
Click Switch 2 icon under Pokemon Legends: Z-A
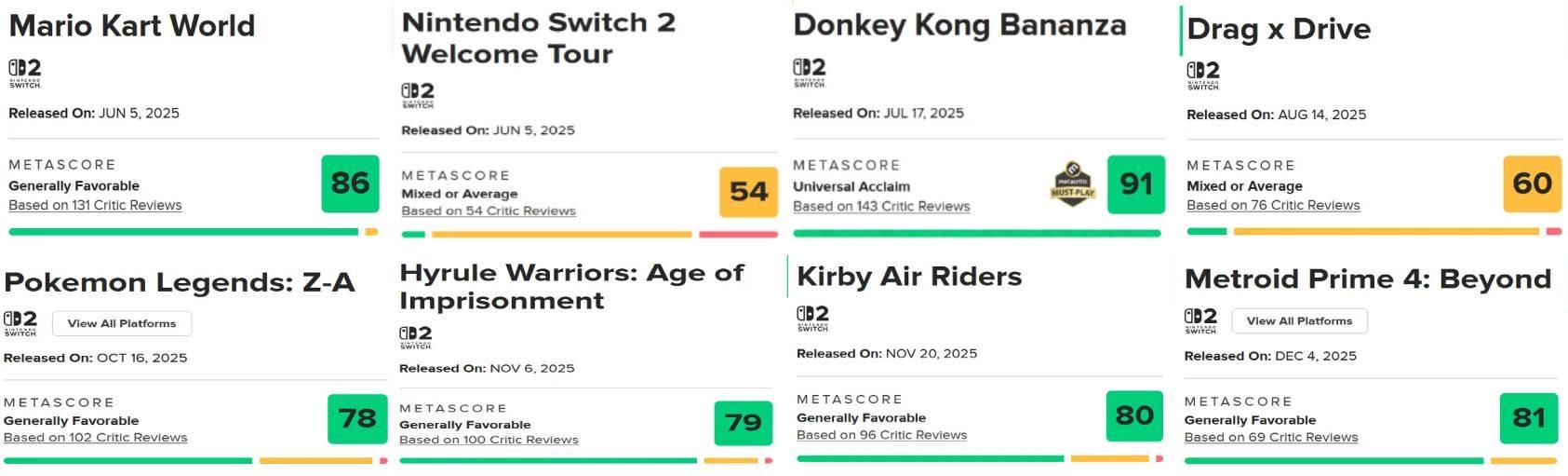(x=20, y=323)
